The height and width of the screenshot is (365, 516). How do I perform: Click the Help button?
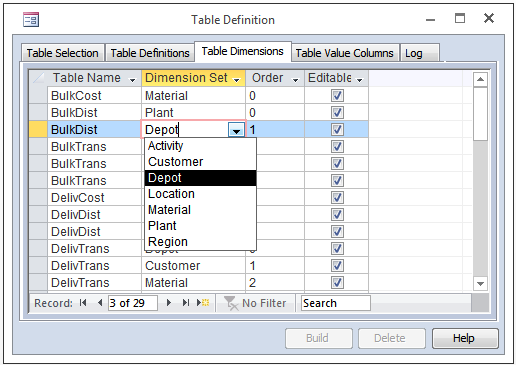465,338
